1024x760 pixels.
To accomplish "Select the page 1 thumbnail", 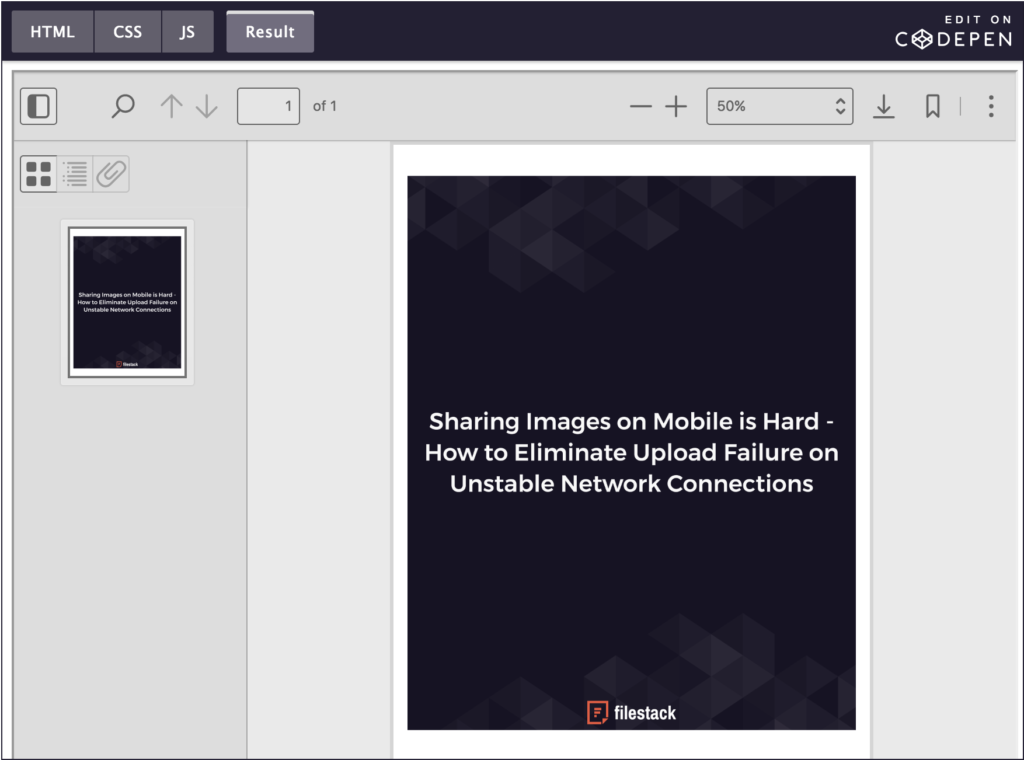I will tap(127, 301).
